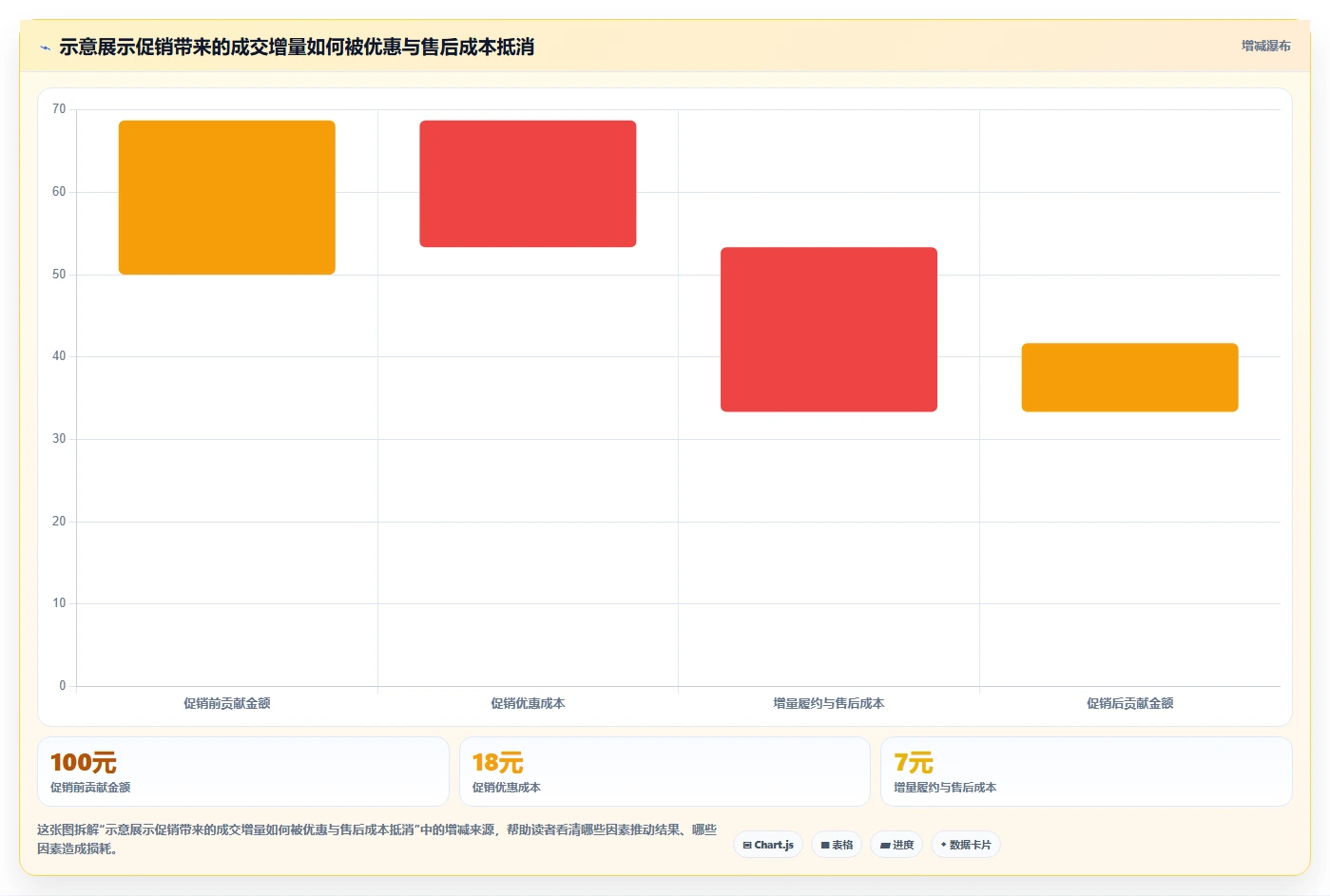Click the y-axis value 50
The height and width of the screenshot is (896, 1330).
[x=59, y=275]
